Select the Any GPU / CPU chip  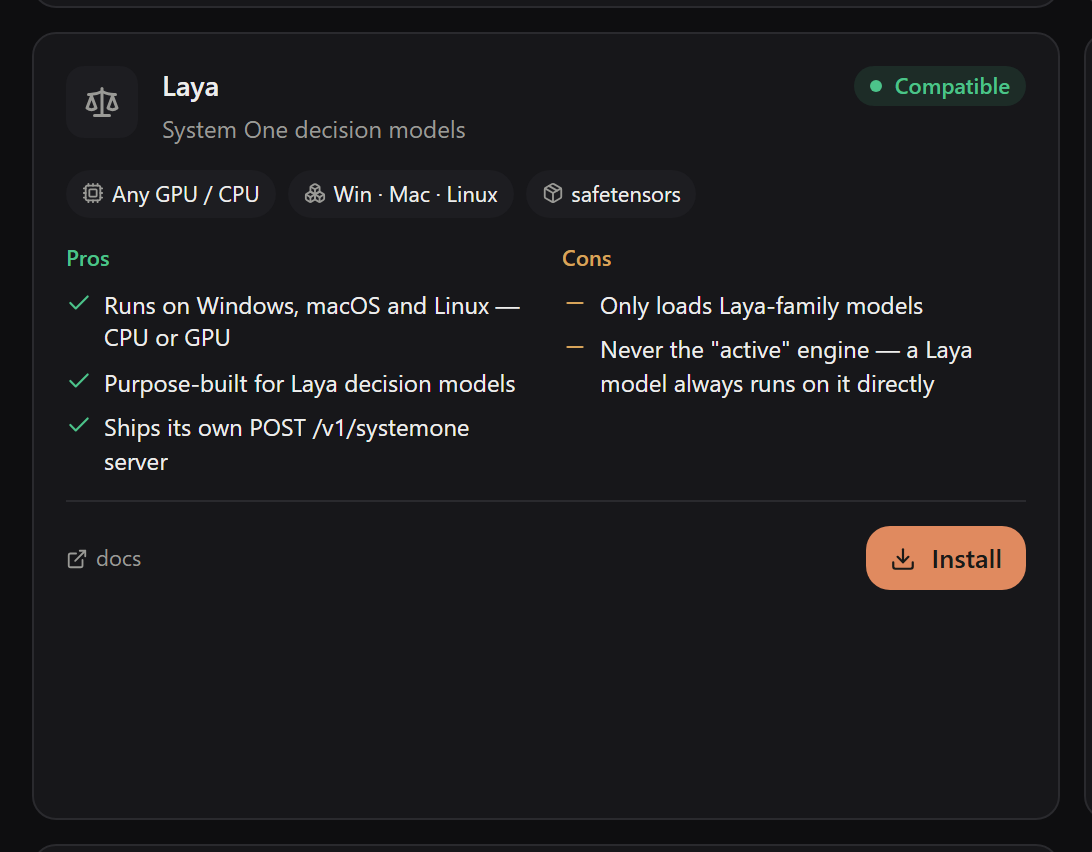tap(171, 194)
